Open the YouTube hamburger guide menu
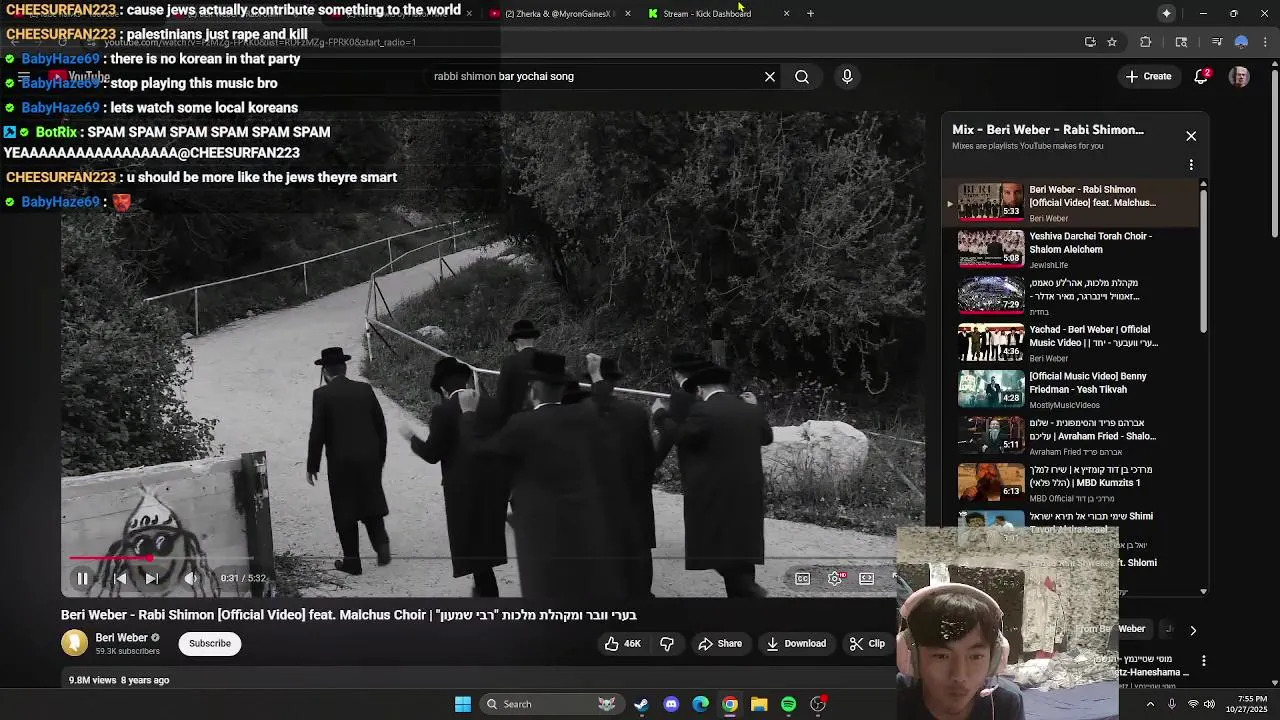This screenshot has width=1280, height=720. (24, 77)
